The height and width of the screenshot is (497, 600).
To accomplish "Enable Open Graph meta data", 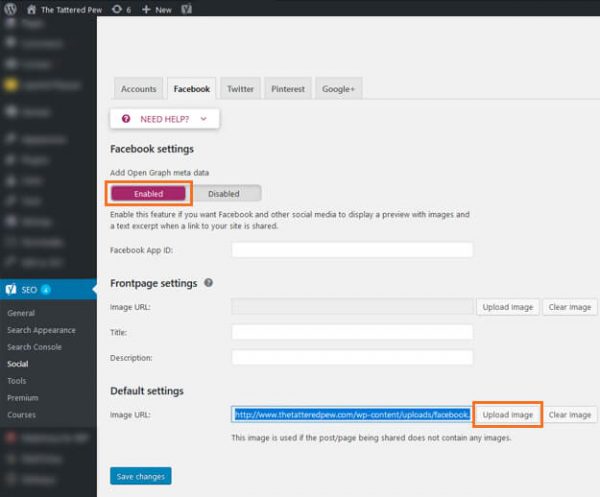I will point(148,193).
